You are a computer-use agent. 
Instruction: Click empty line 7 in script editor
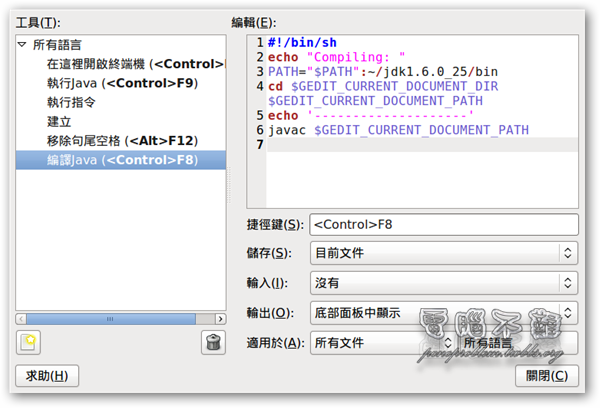[420, 145]
